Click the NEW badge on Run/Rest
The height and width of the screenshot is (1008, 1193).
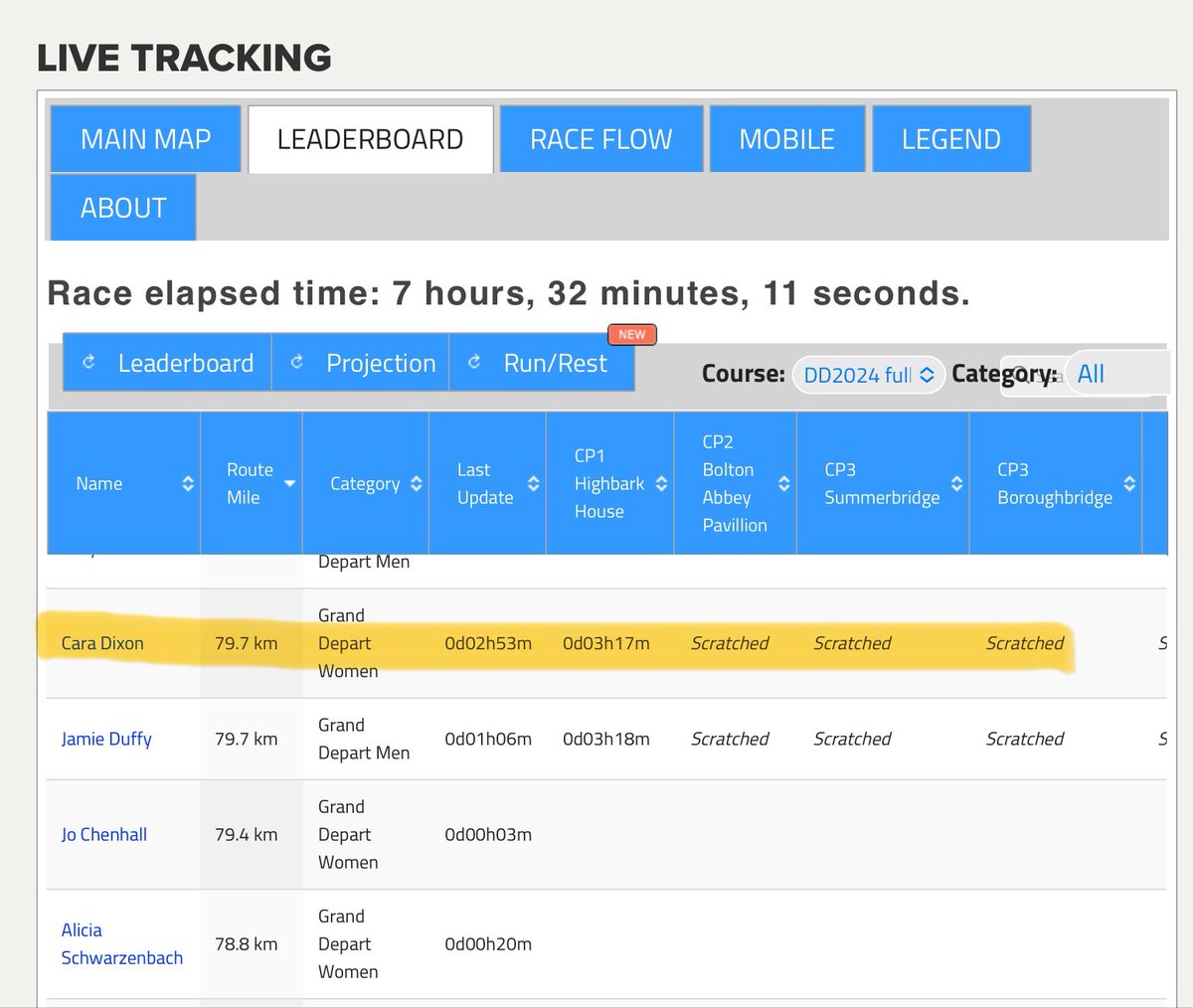click(632, 335)
